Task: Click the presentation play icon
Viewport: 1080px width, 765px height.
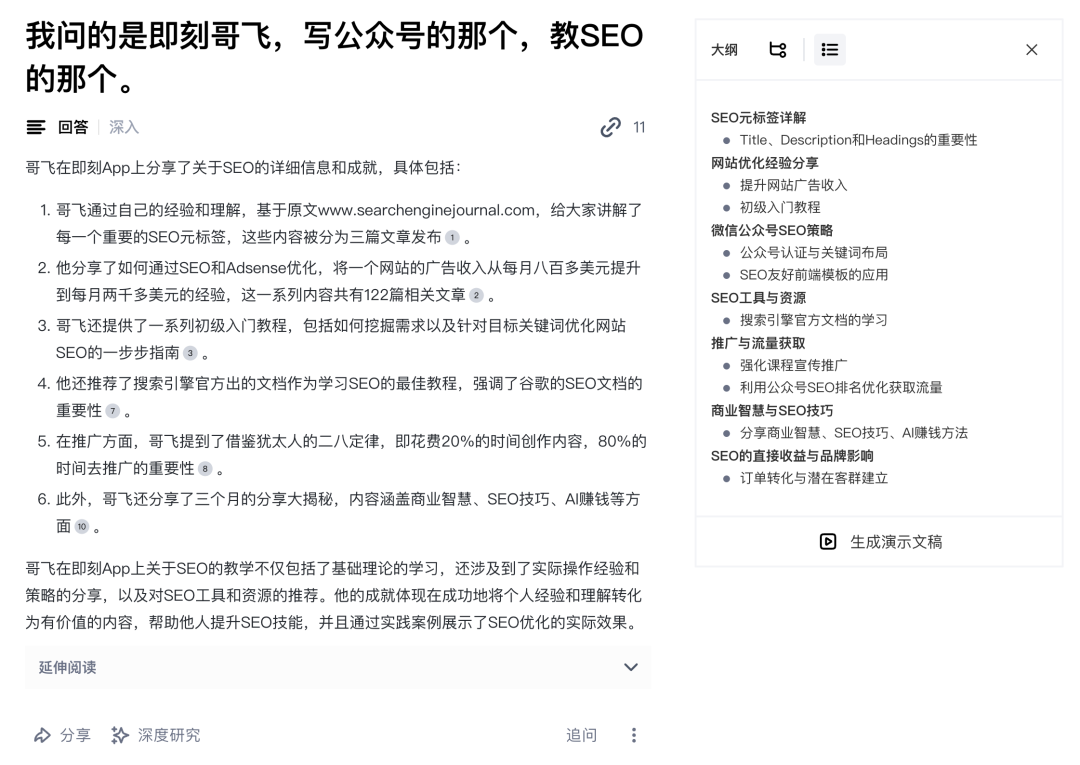Action: click(x=828, y=542)
